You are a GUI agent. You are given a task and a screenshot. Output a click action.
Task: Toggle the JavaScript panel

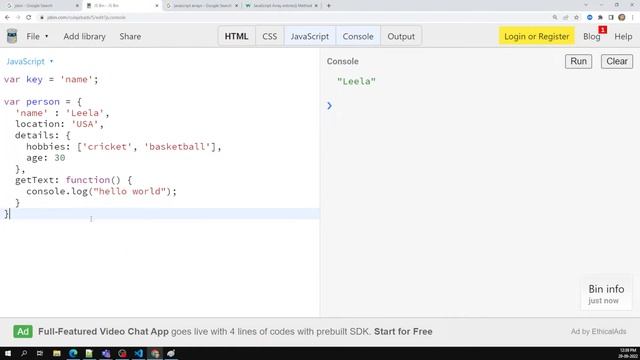310,36
